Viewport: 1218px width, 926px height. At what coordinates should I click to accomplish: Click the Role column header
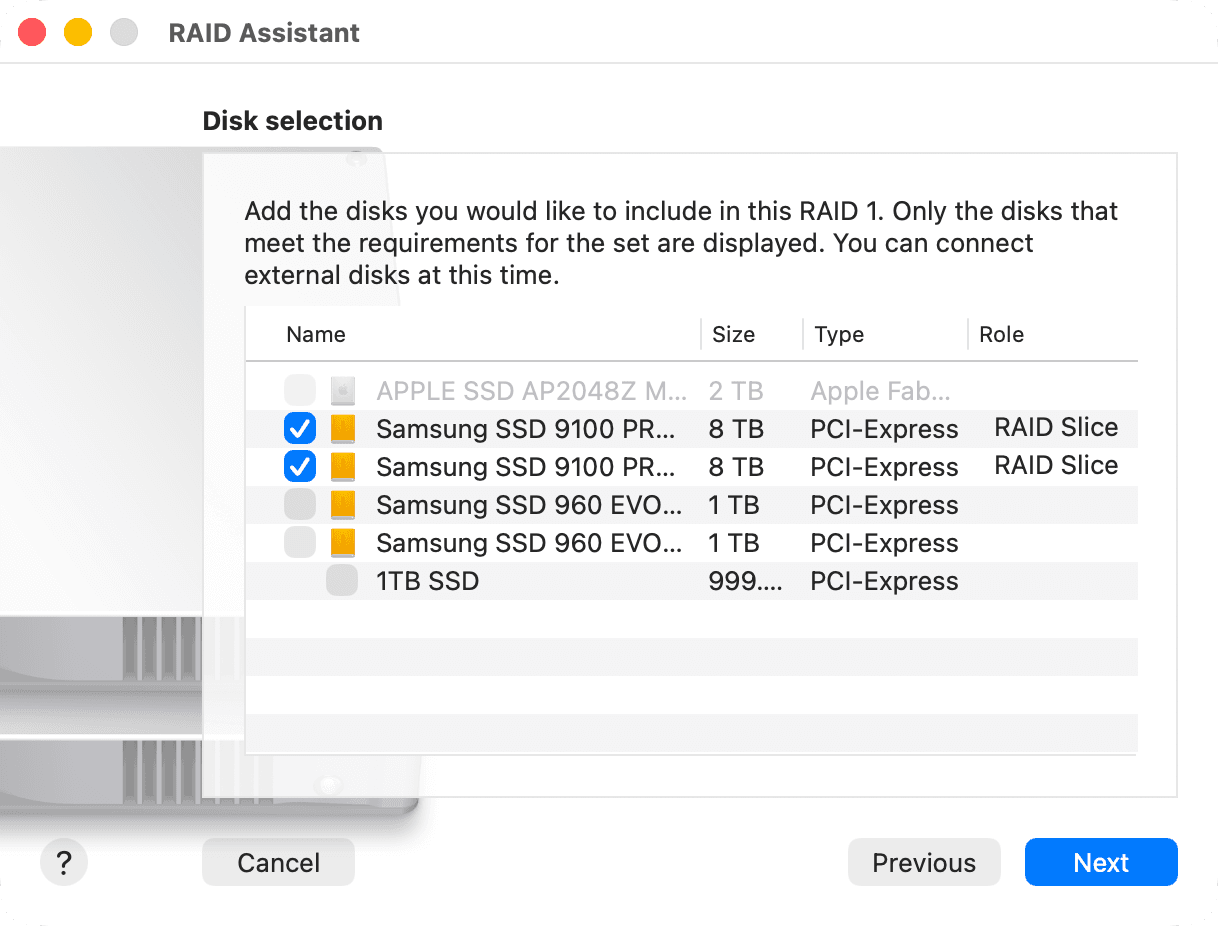pos(1001,334)
